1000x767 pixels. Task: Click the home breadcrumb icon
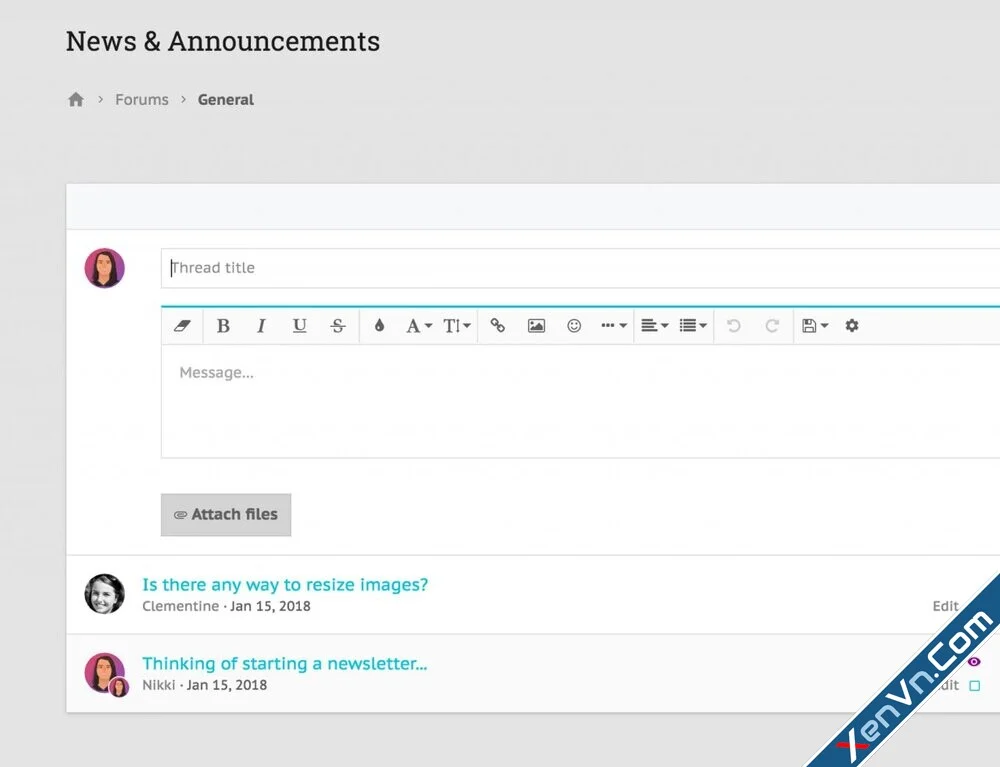click(76, 100)
